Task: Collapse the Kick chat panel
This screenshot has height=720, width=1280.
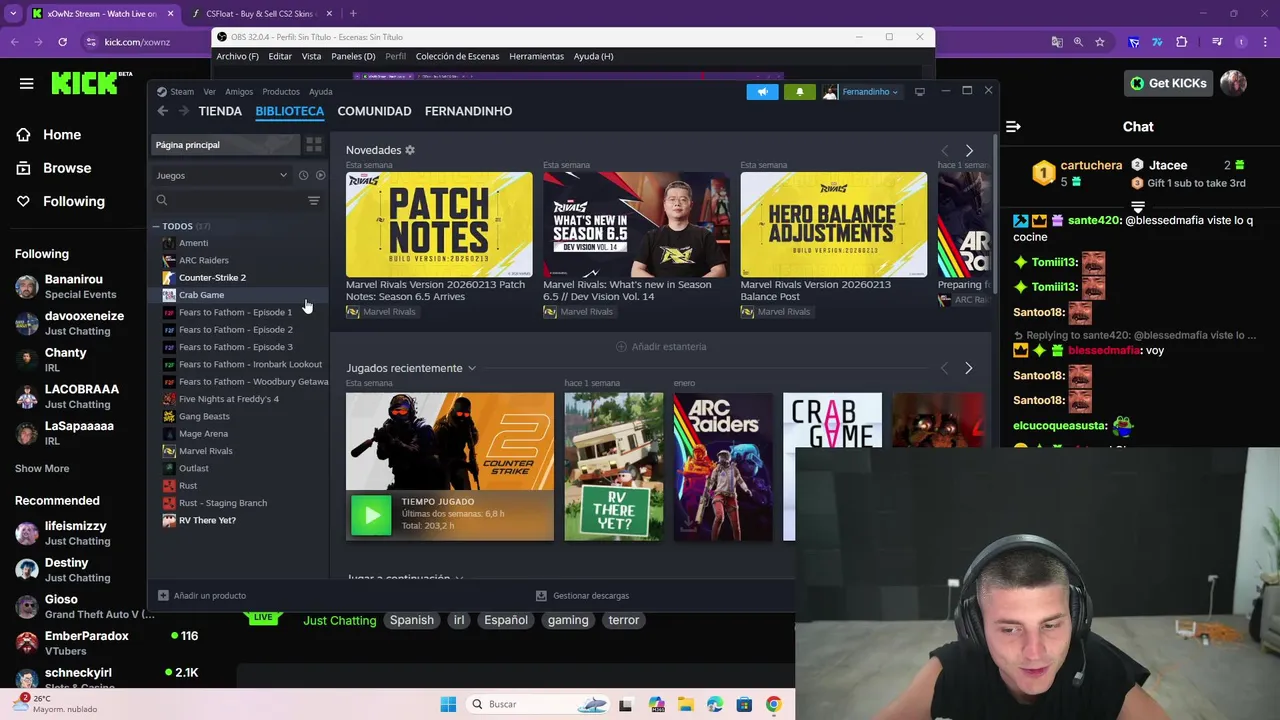Action: 1013,127
